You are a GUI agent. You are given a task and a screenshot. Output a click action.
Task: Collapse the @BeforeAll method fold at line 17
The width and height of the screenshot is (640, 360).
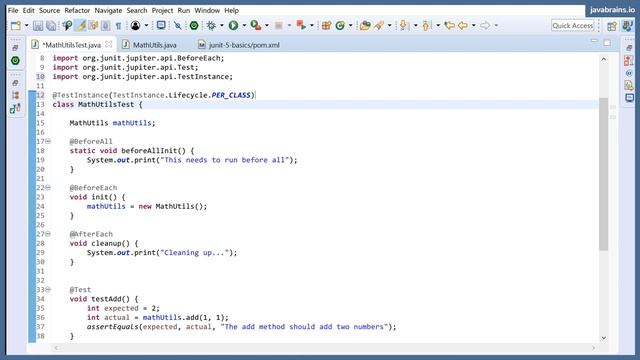pos(48,141)
